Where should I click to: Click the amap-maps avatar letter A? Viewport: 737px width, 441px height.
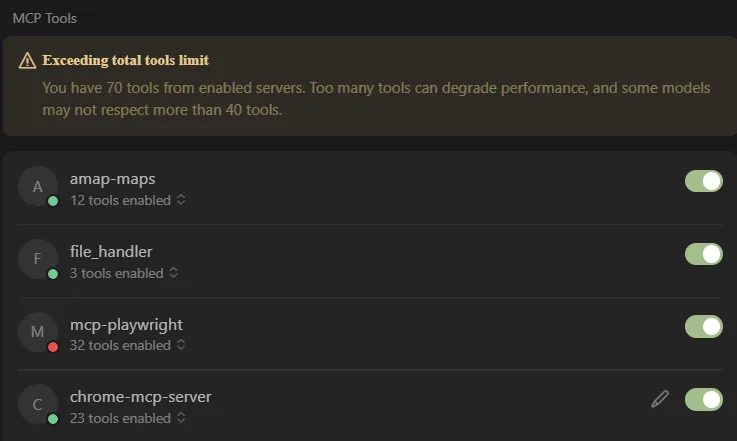point(38,186)
